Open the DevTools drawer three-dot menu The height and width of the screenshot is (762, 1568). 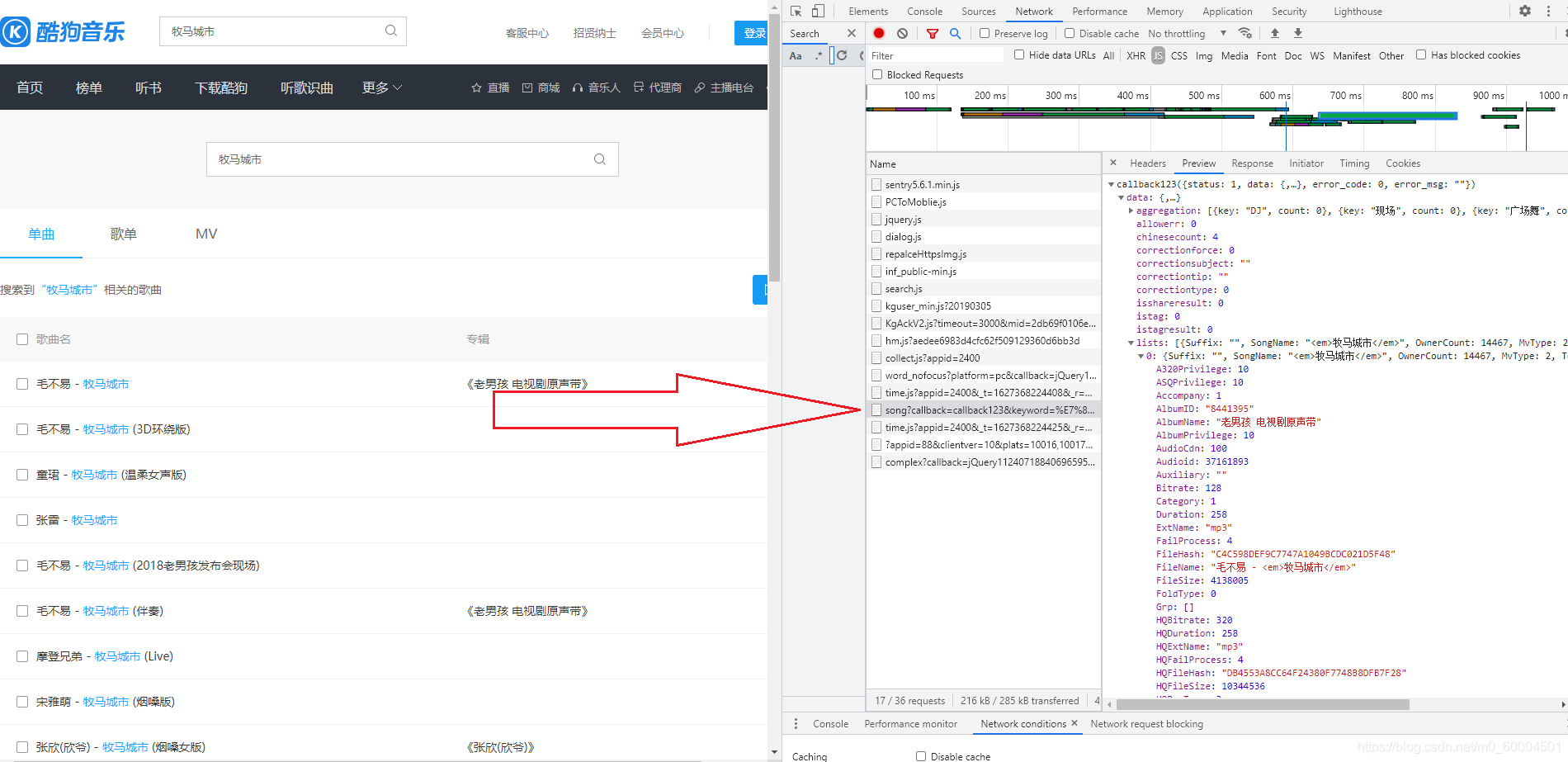pos(796,723)
